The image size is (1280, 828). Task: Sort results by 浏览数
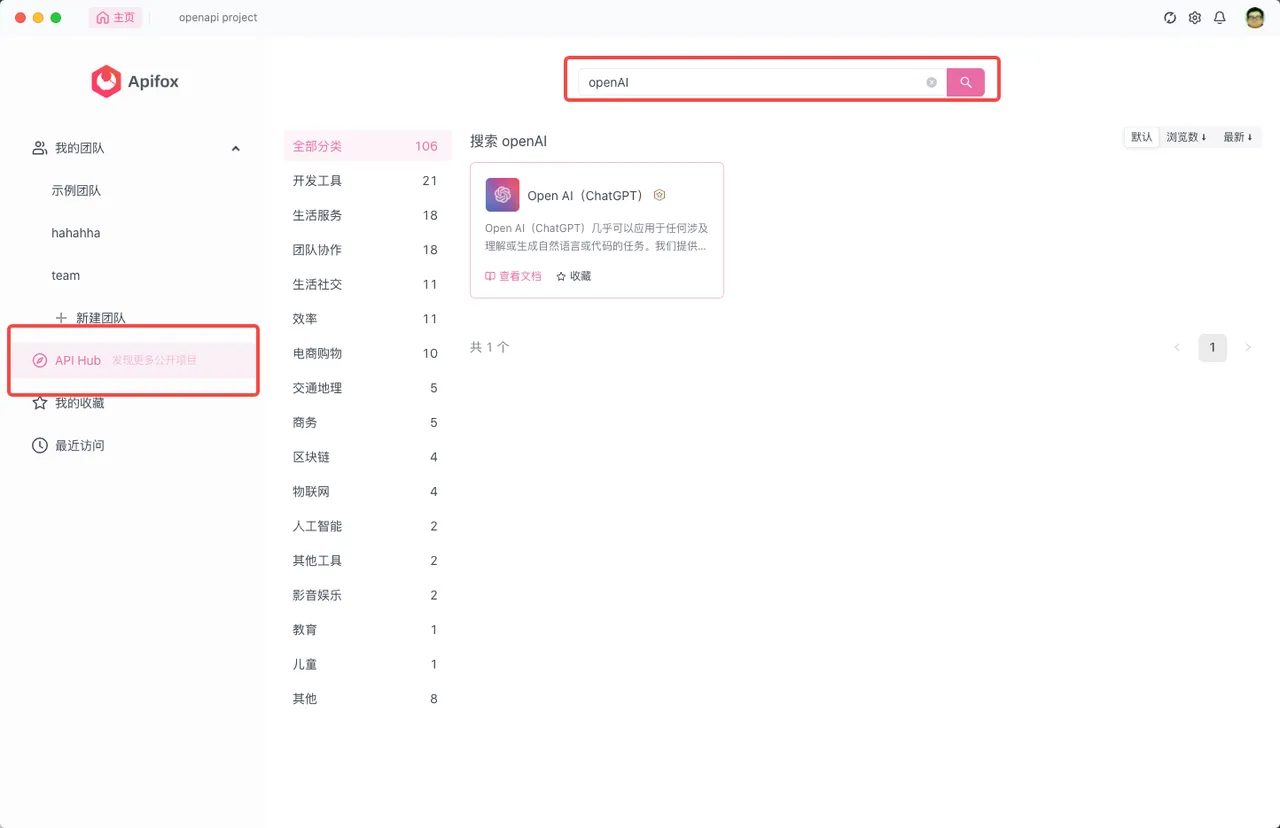tap(1186, 137)
